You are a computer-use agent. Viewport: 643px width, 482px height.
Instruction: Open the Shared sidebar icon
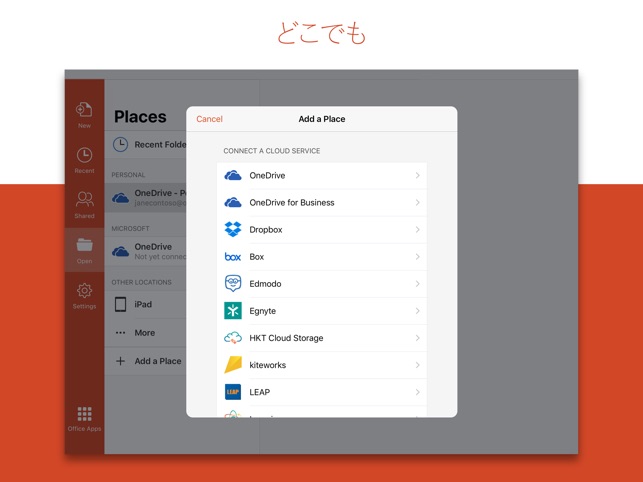coord(84,199)
